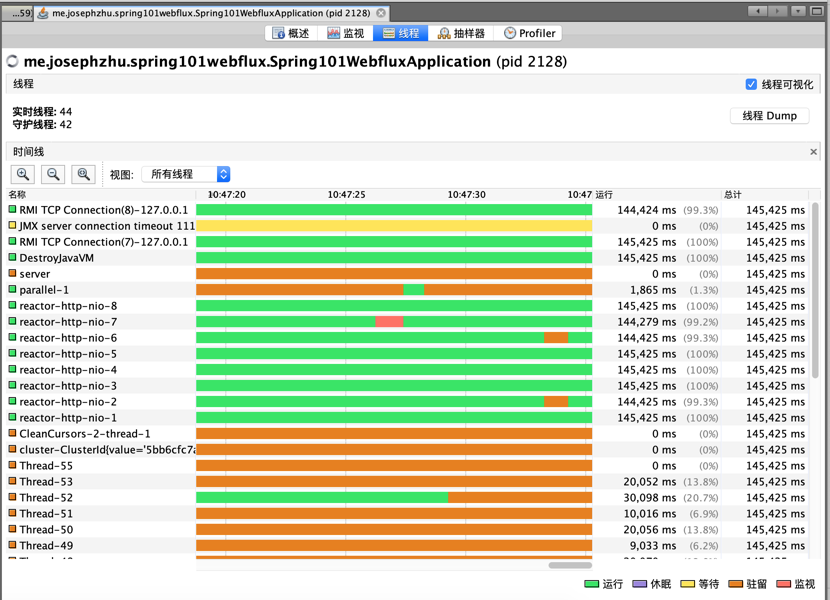
Task: Switch to the 监视 tab
Action: pyautogui.click(x=346, y=33)
